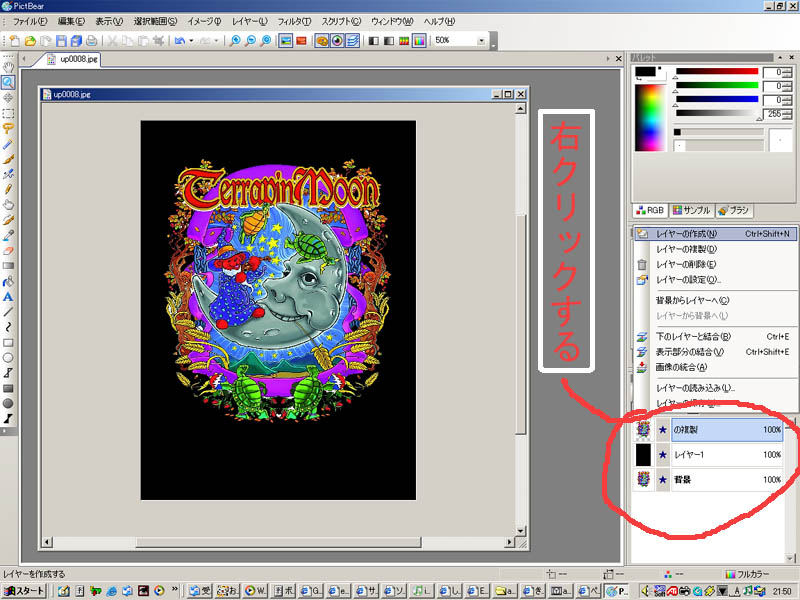
Task: Select the outlined Ellipse shape tool
Action: [x=8, y=358]
